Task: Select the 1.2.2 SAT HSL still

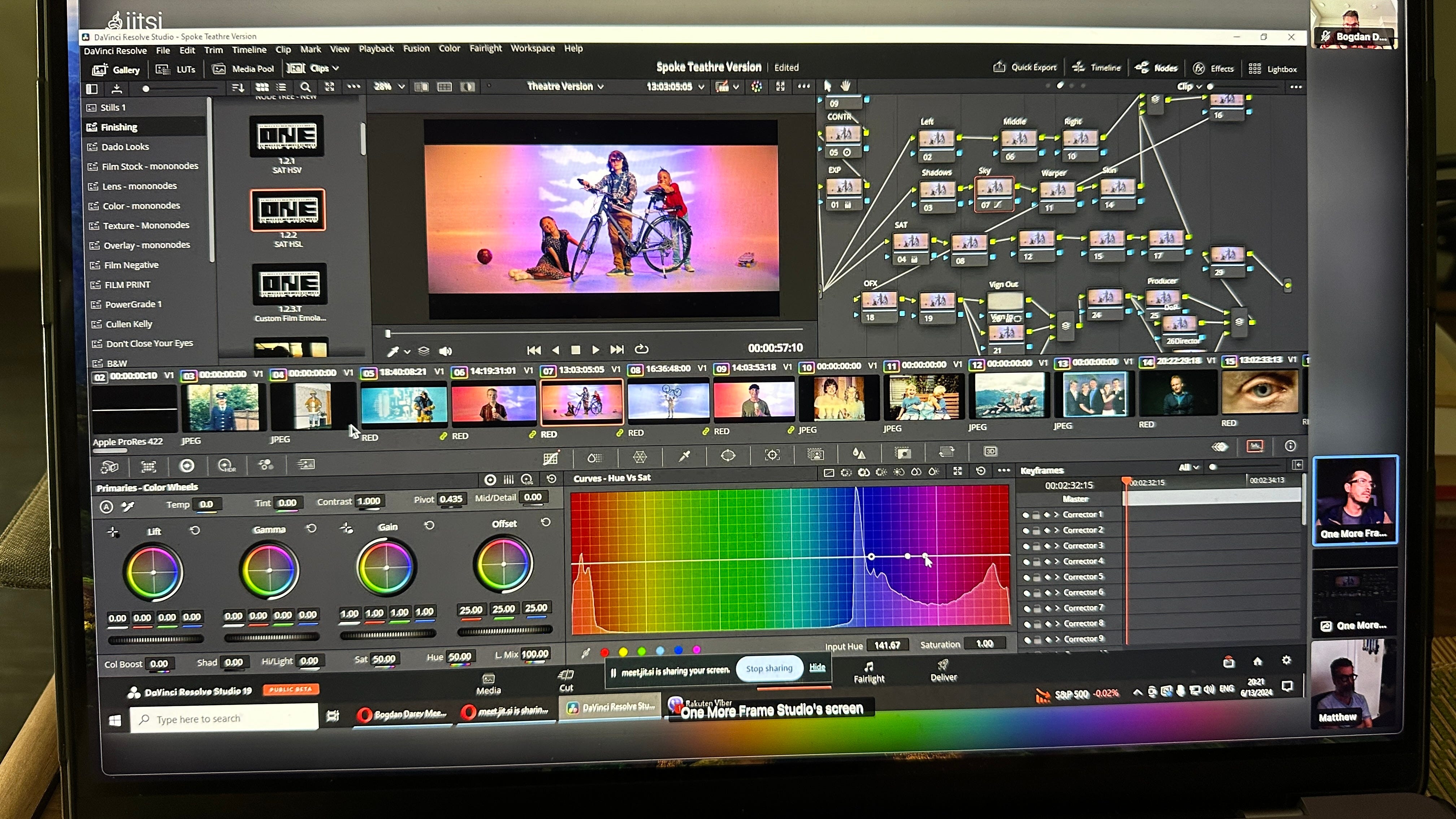Action: pyautogui.click(x=288, y=210)
